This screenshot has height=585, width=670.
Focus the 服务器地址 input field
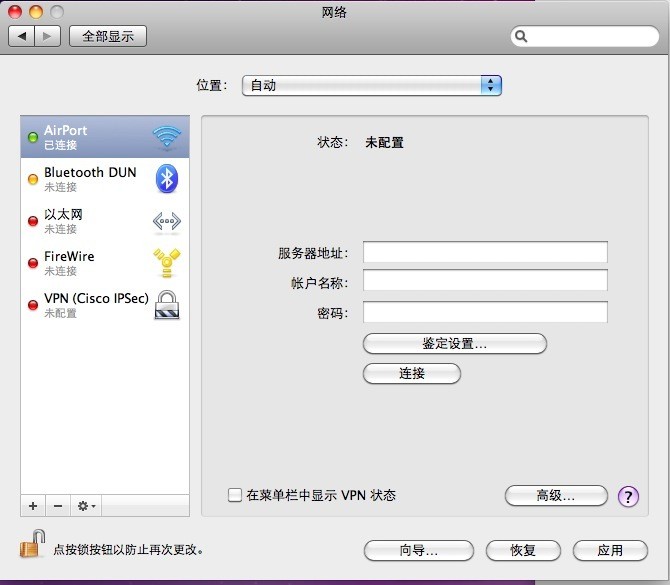(485, 252)
